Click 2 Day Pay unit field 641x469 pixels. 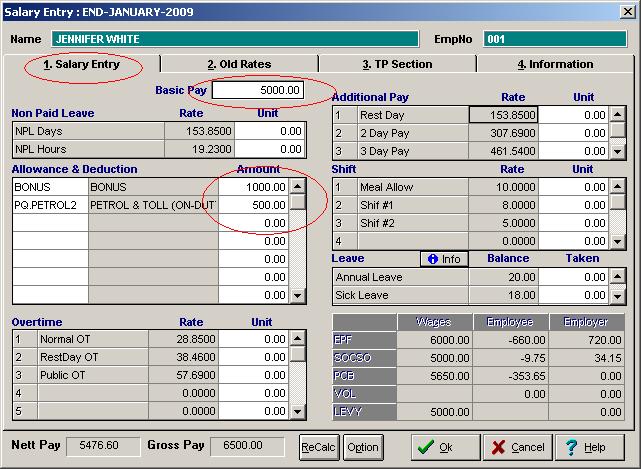pyautogui.click(x=574, y=133)
